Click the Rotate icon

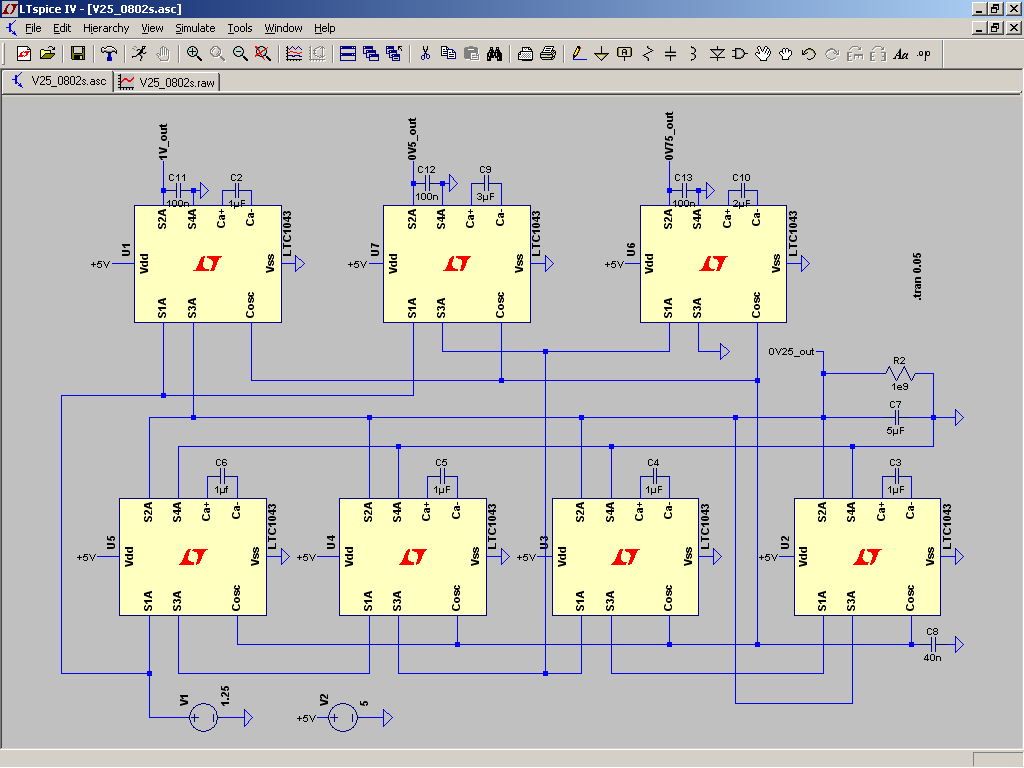pyautogui.click(x=855, y=54)
